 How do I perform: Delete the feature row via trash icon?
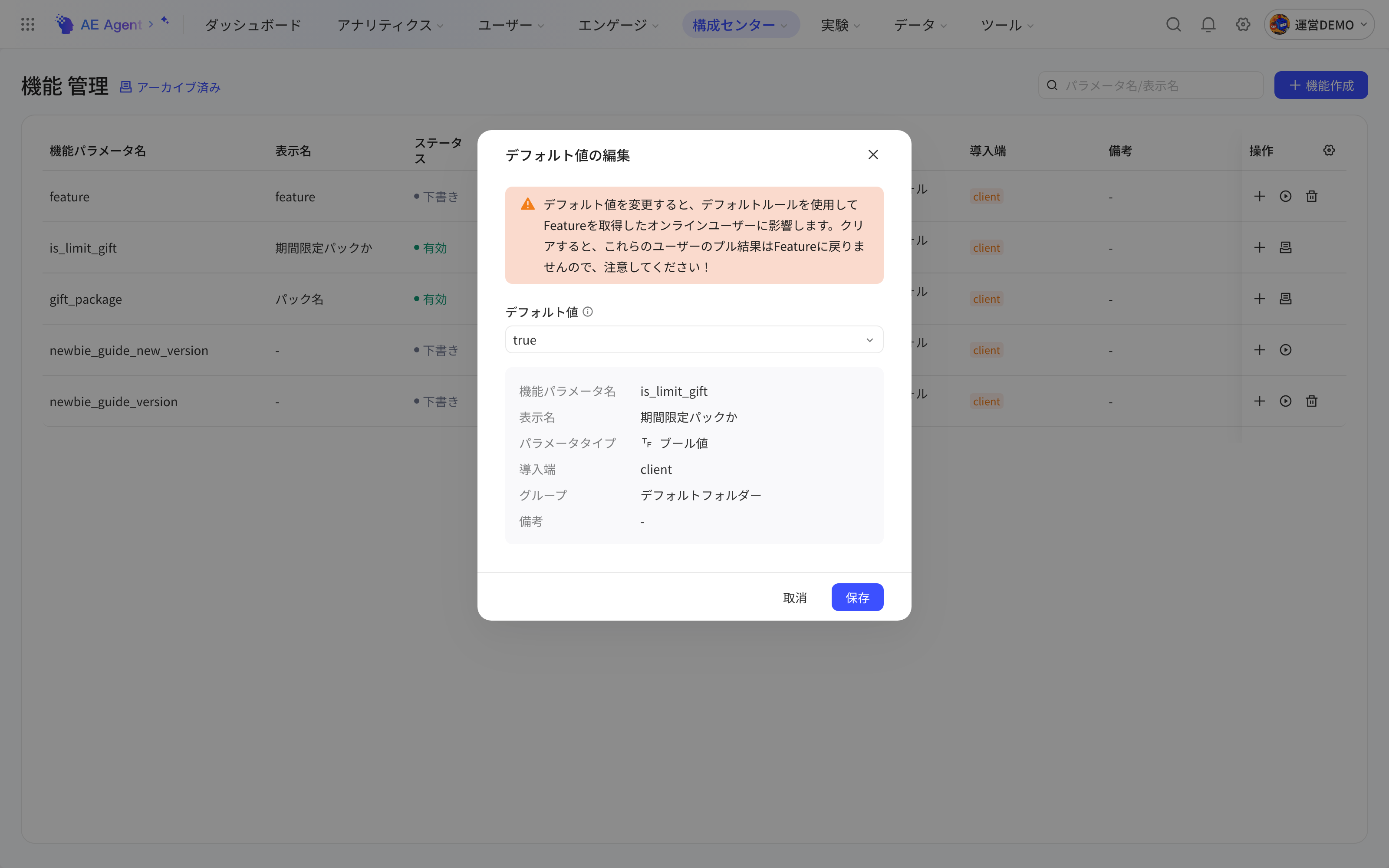(1311, 196)
